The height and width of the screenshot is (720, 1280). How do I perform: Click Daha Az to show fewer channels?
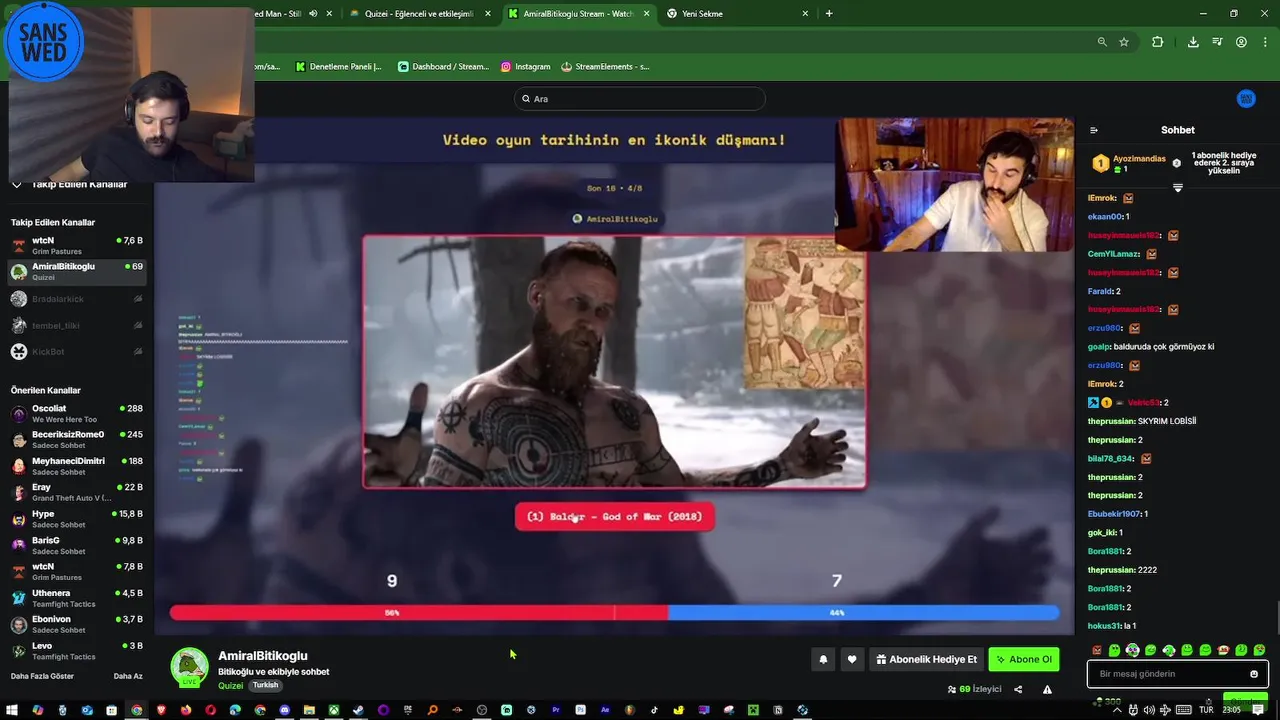pyautogui.click(x=128, y=676)
